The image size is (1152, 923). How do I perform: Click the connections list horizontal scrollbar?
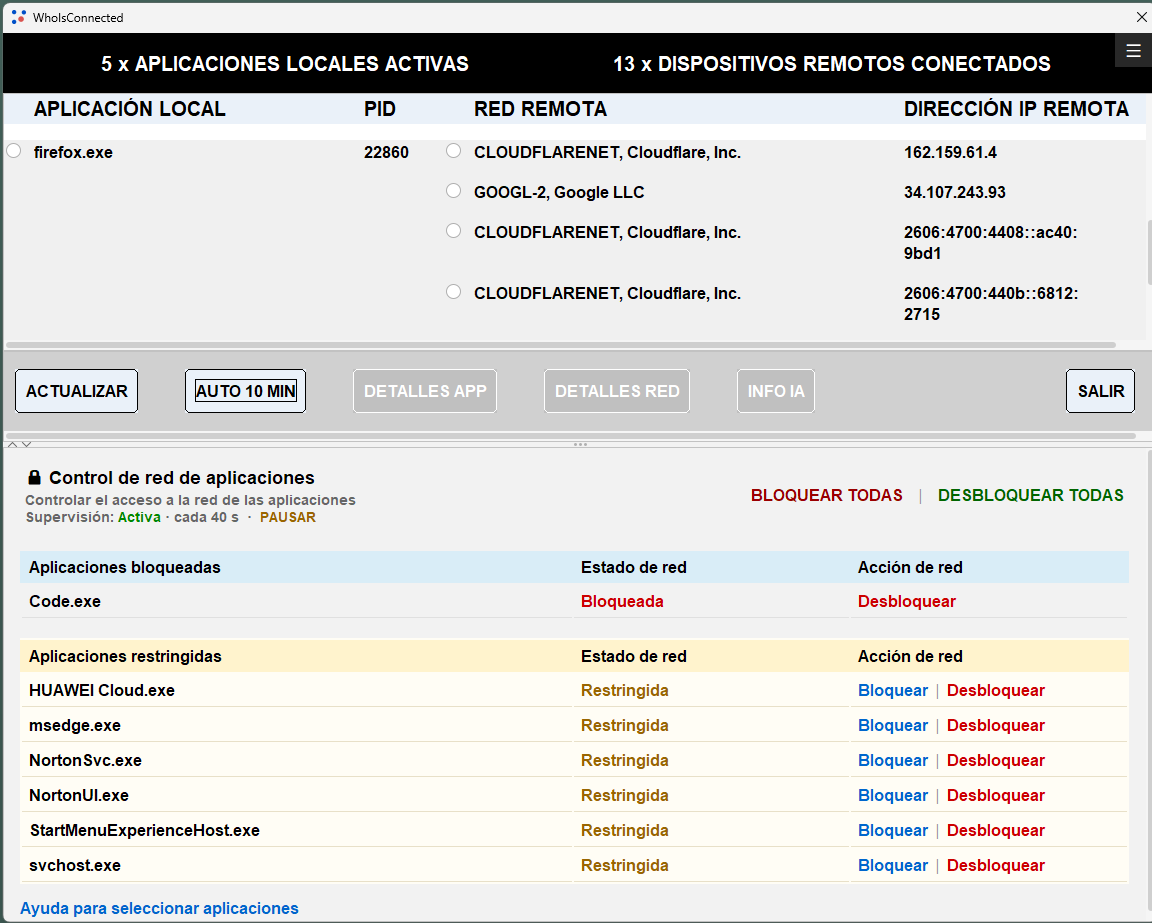[561, 345]
